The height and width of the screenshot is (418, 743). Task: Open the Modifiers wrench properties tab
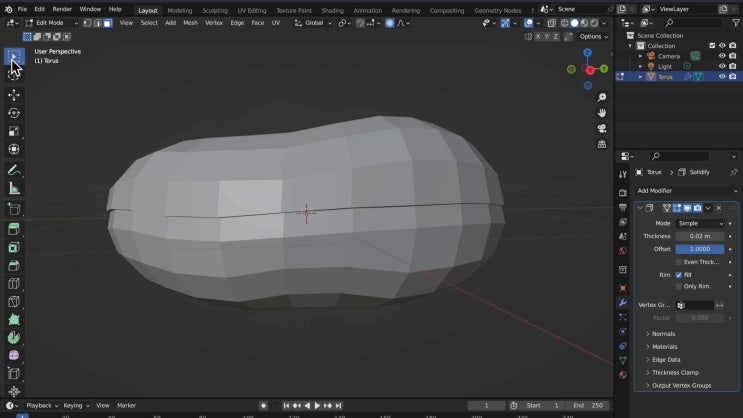(x=623, y=302)
